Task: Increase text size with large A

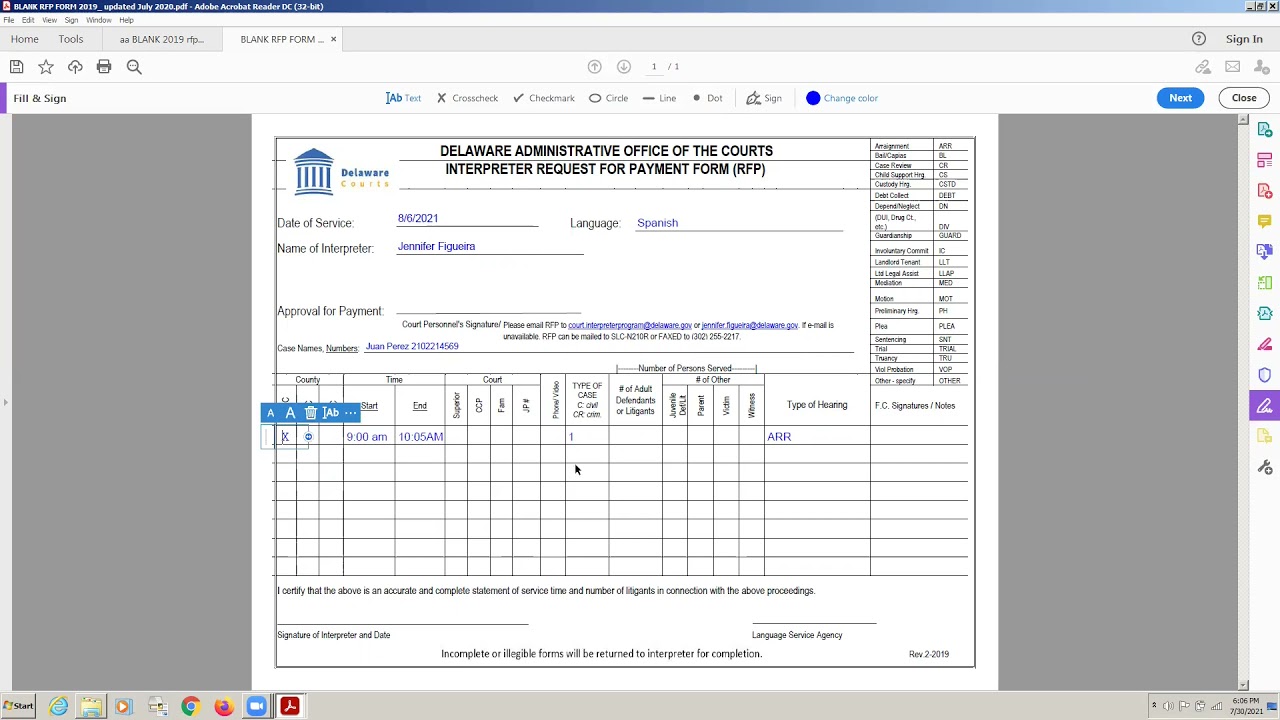Action: point(290,413)
